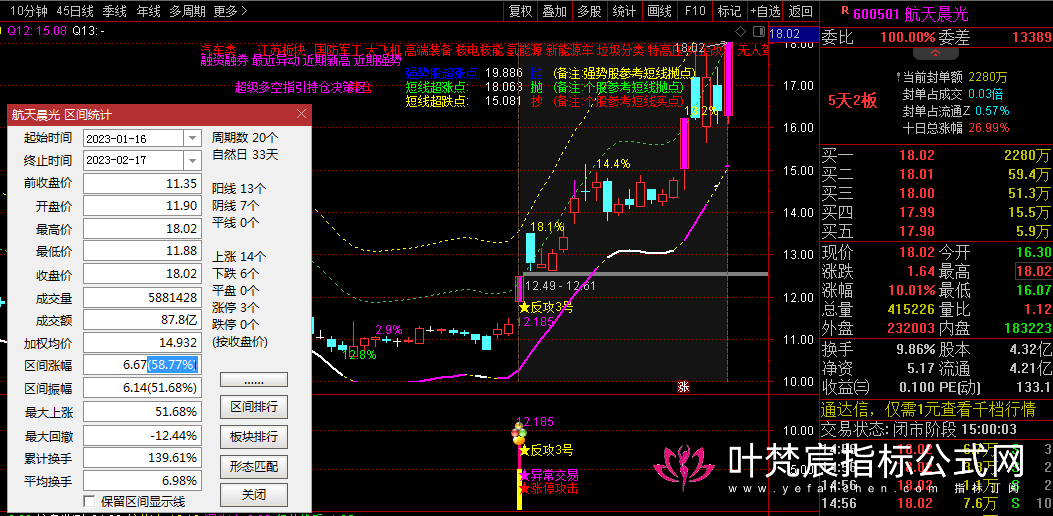This screenshot has height=516, width=1053.
Task: Click the 反攻3号 star signal on the chart
Action: (x=545, y=307)
